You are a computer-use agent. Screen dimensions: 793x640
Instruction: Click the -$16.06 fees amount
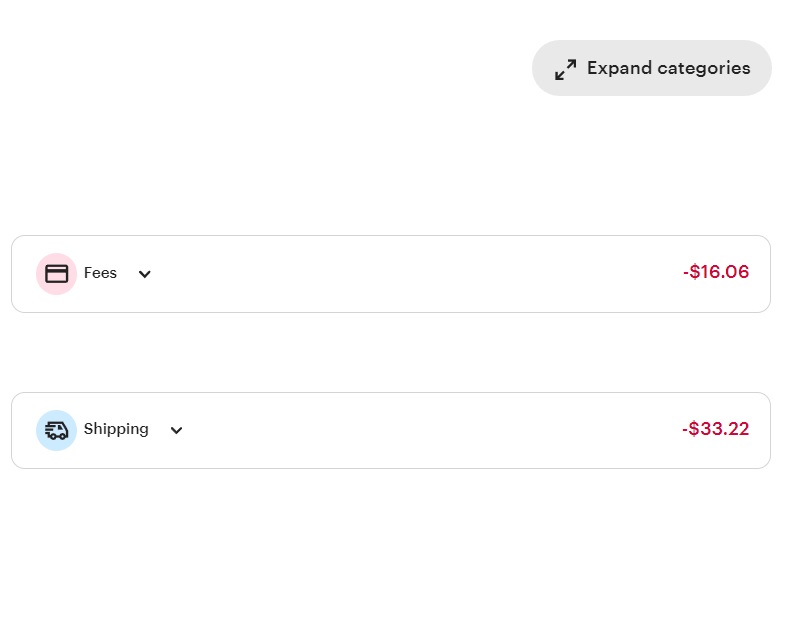tap(716, 272)
